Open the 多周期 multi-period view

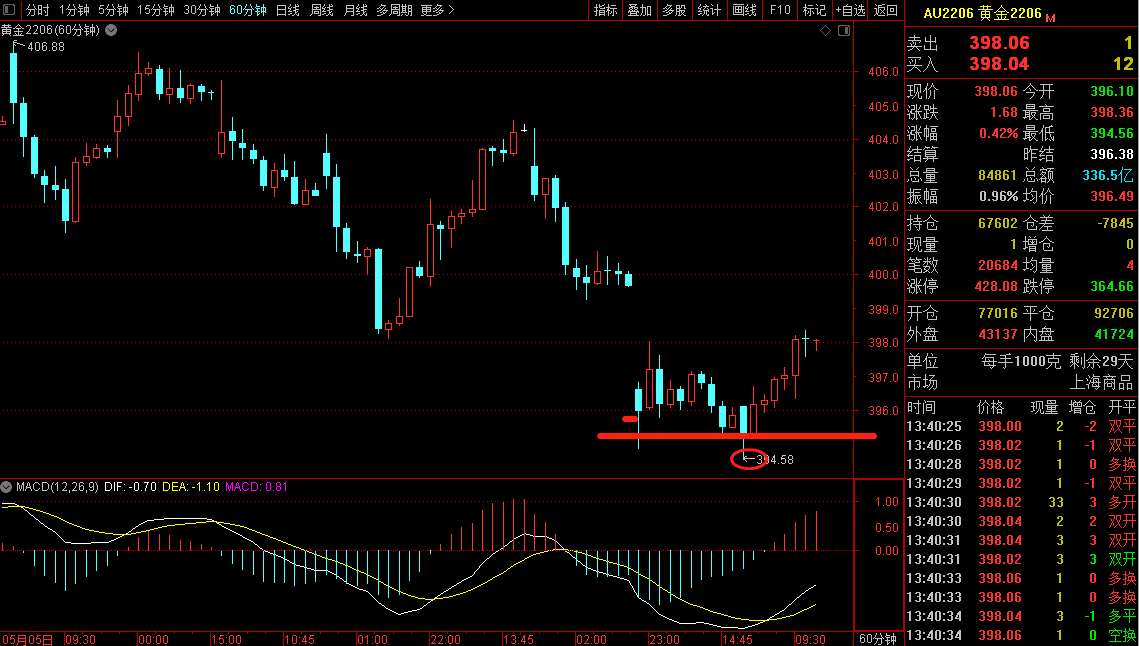pyautogui.click(x=394, y=10)
